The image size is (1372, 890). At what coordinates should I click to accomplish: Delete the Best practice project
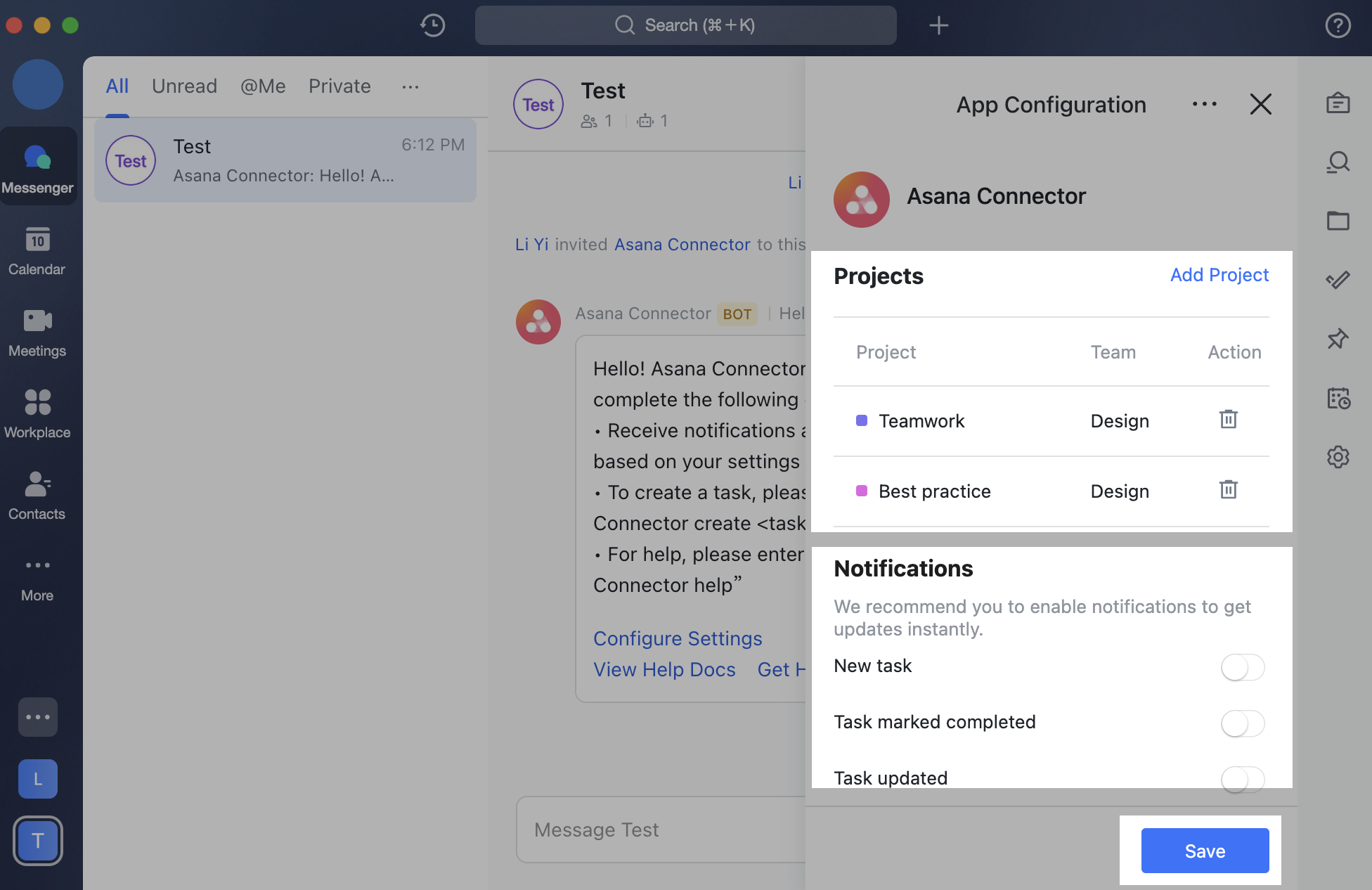pos(1228,489)
